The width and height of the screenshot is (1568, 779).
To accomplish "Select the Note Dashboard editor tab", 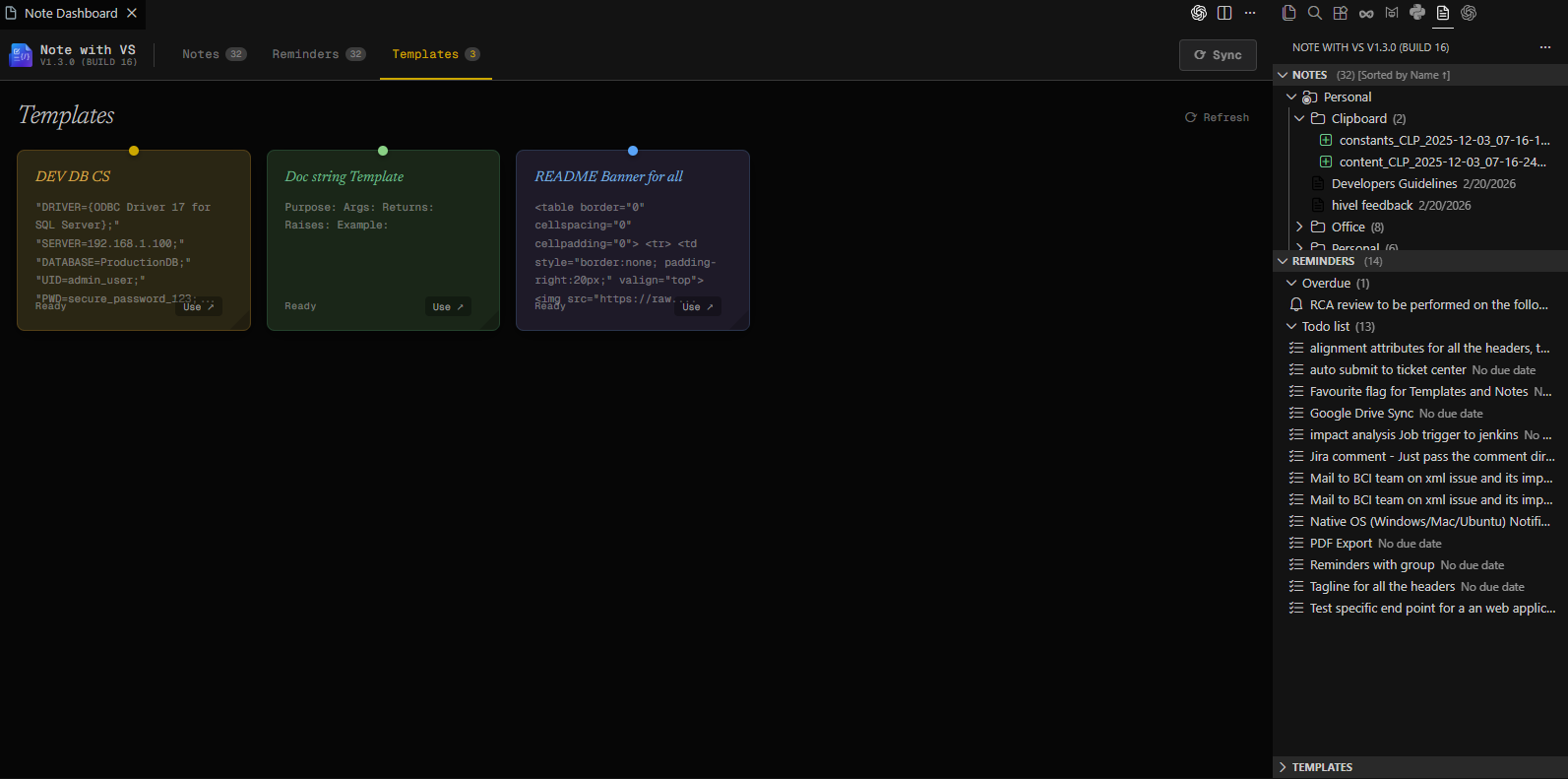I will click(71, 13).
